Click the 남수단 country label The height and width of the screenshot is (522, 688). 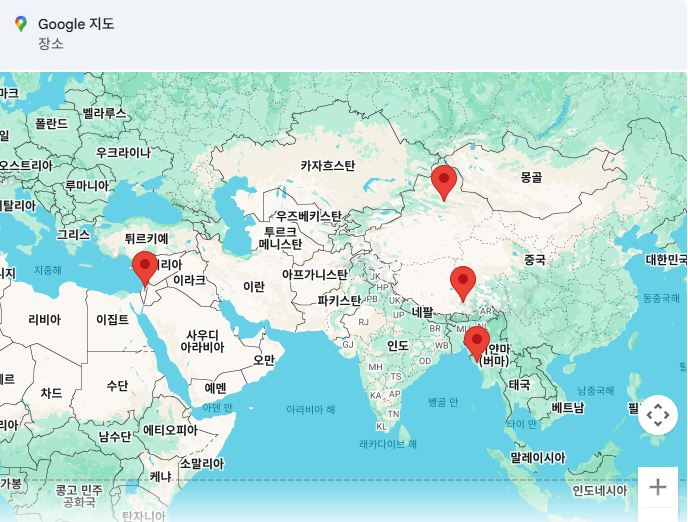point(115,436)
